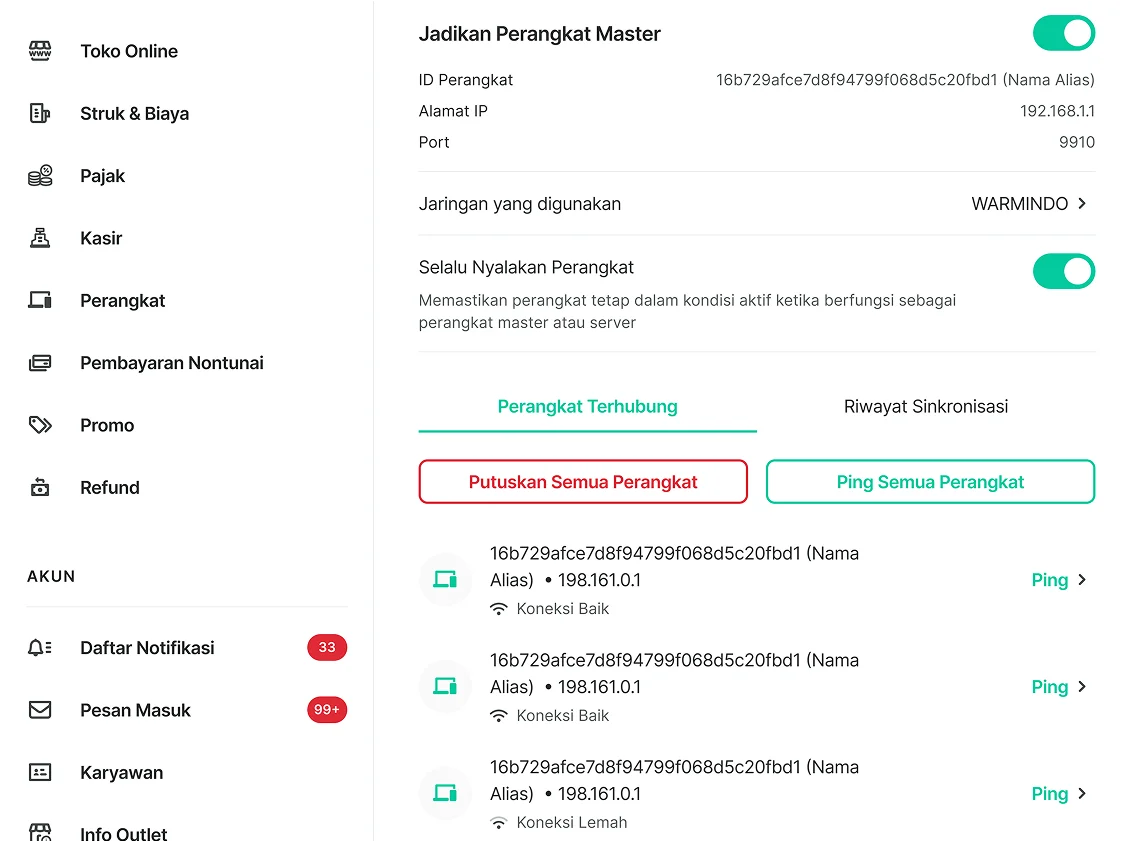Click the Toko Online store icon
The width and height of the screenshot is (1140, 841).
pyautogui.click(x=40, y=51)
